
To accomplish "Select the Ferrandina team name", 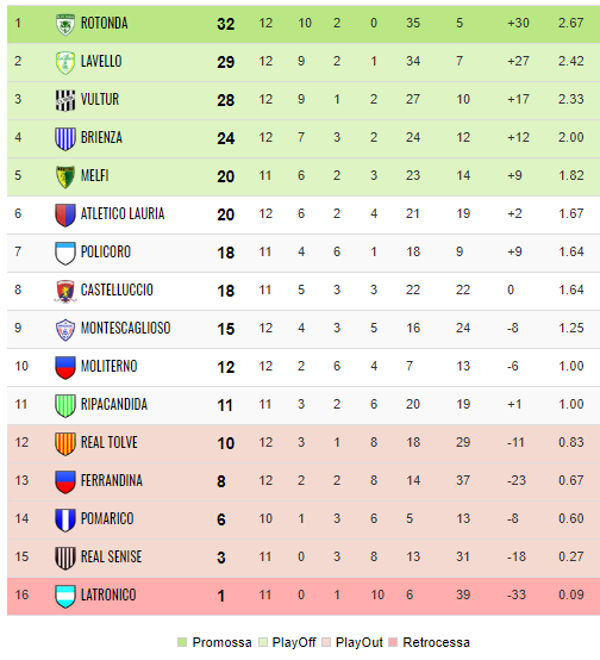I will click(x=112, y=481).
